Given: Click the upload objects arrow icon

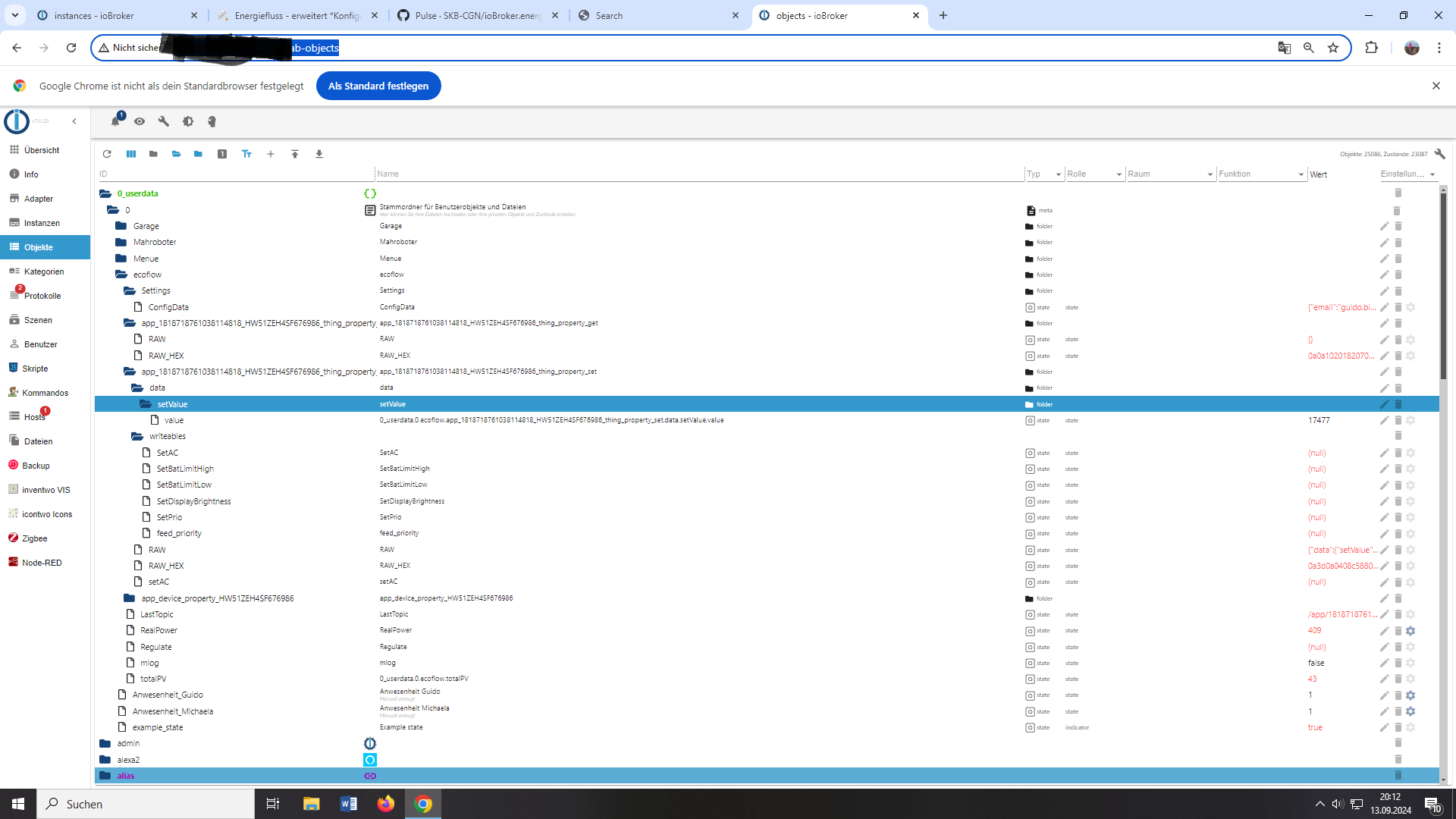Looking at the screenshot, I should pos(295,154).
